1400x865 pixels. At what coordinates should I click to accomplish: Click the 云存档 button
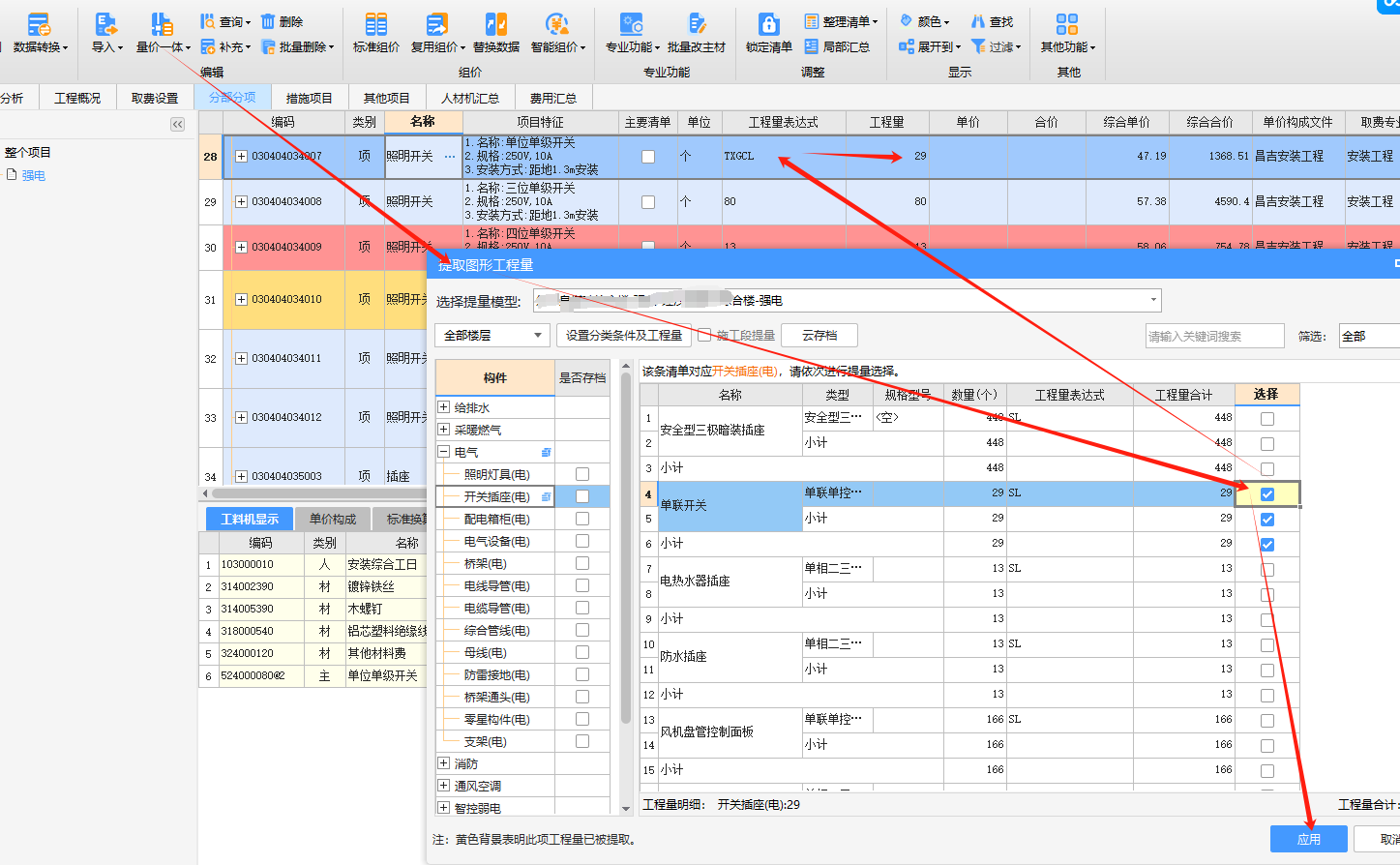coord(819,335)
